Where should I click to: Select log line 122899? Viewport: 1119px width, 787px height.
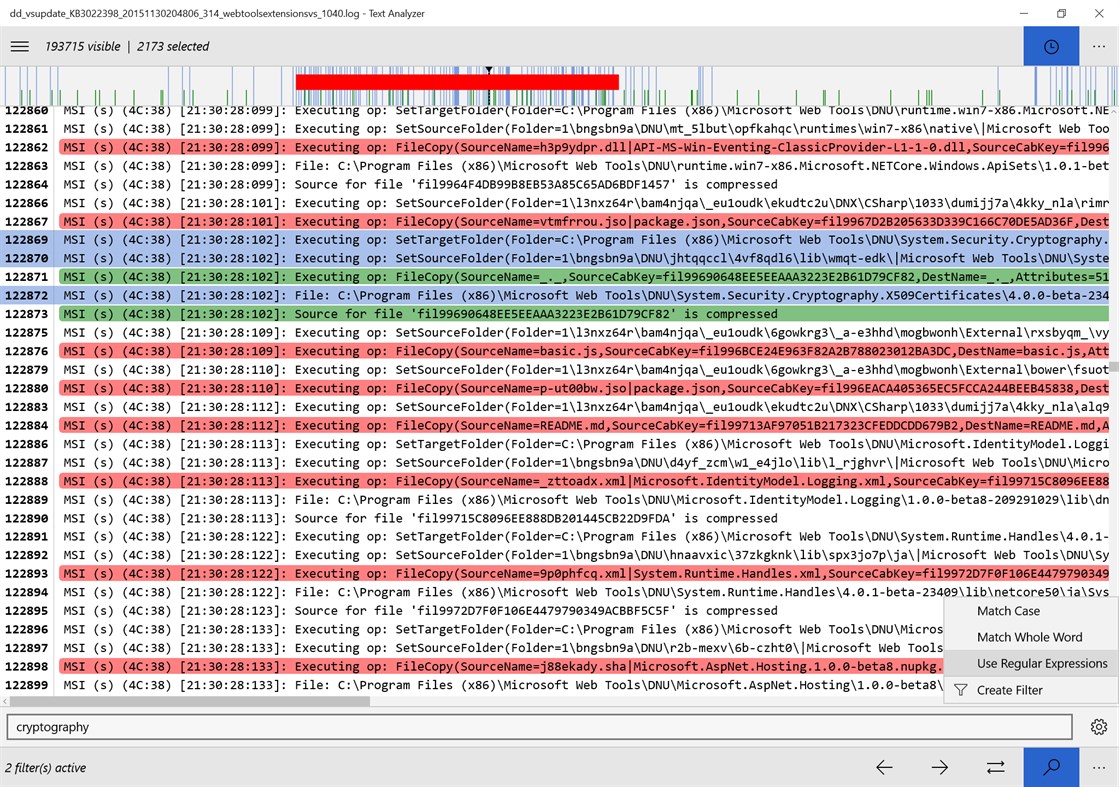point(471,685)
